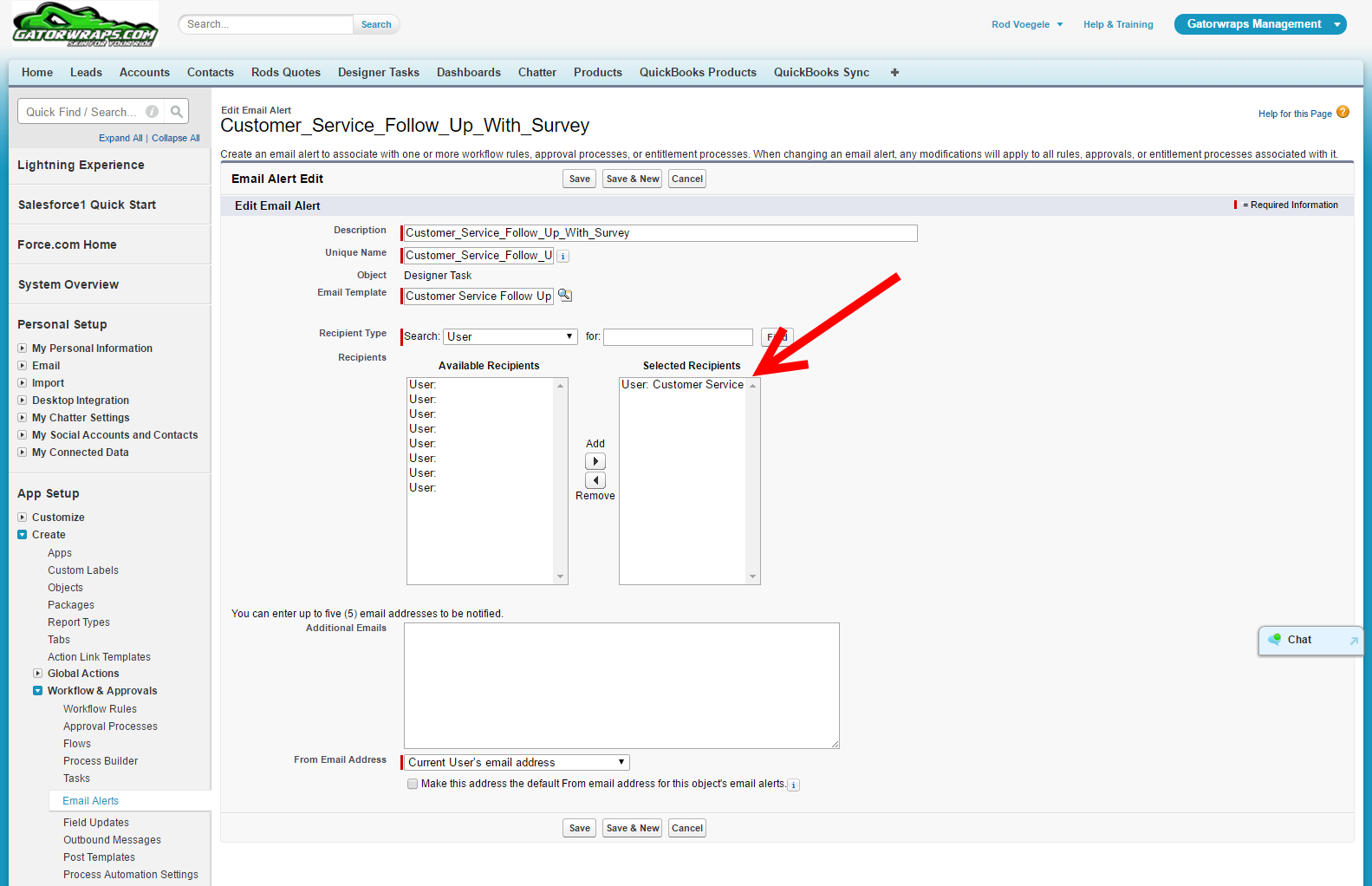
Task: Open the Recipient Type search dropdown
Action: pos(510,336)
